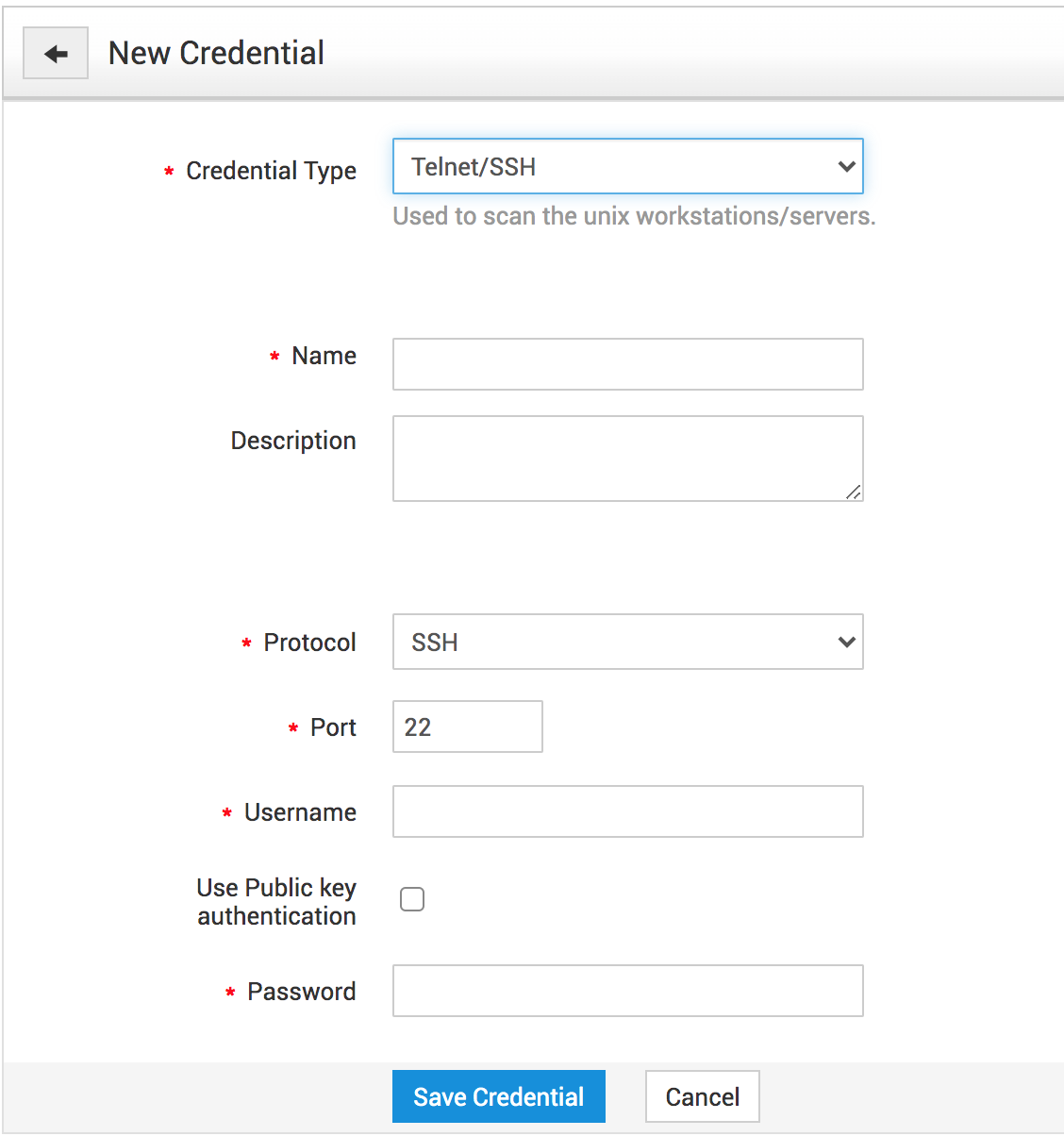Screen dimensions: 1064x1136
Task: Click the "Credential Type" field label
Action: click(x=271, y=171)
